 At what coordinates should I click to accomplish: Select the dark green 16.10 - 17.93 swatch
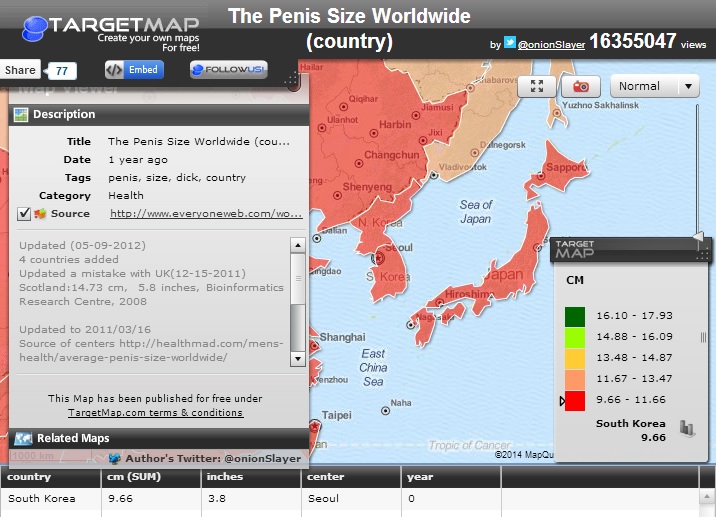(574, 317)
